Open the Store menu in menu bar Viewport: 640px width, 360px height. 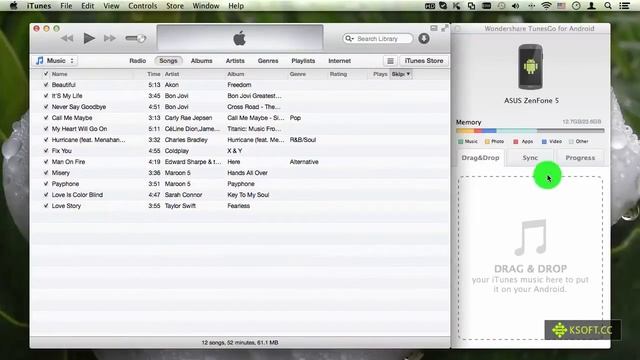pos(175,6)
